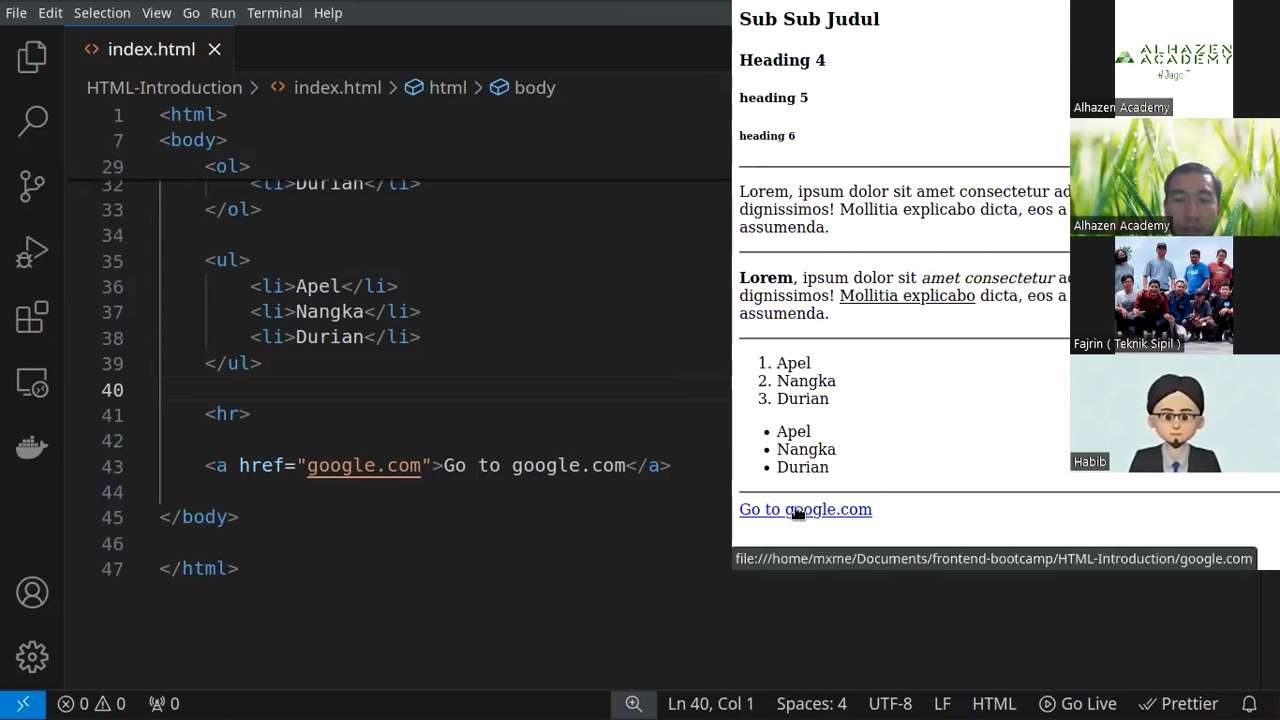Click the forwarded ports indicator showing 0
The height and width of the screenshot is (720, 1280).
tap(162, 704)
